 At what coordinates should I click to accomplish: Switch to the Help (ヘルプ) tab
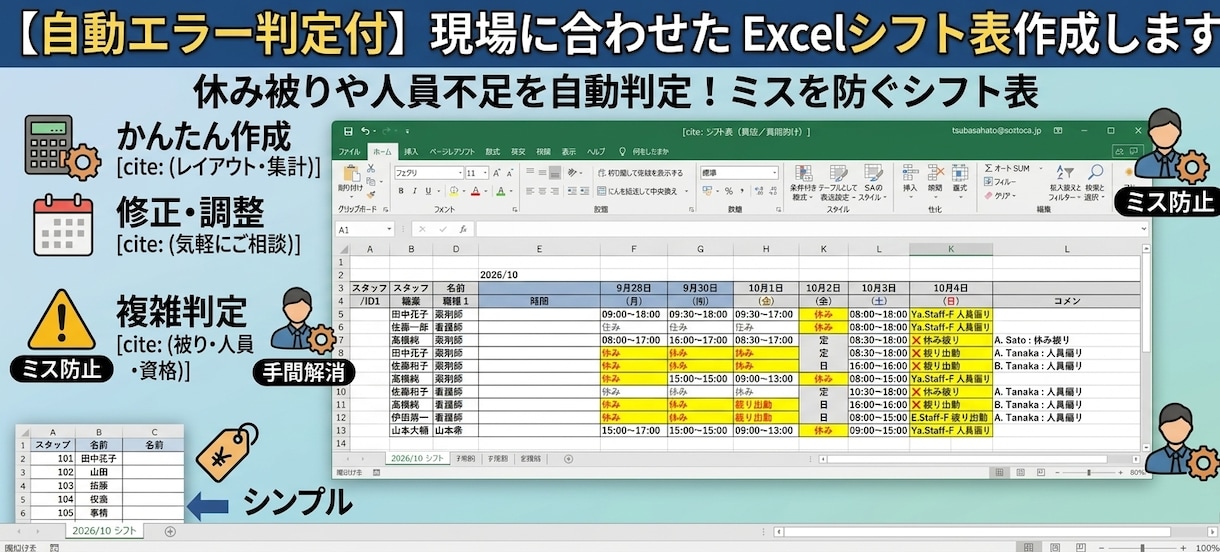click(x=596, y=151)
